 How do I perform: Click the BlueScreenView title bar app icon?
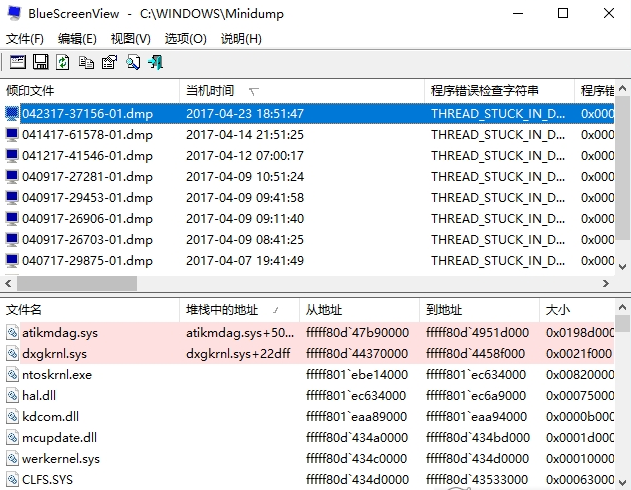[13, 13]
